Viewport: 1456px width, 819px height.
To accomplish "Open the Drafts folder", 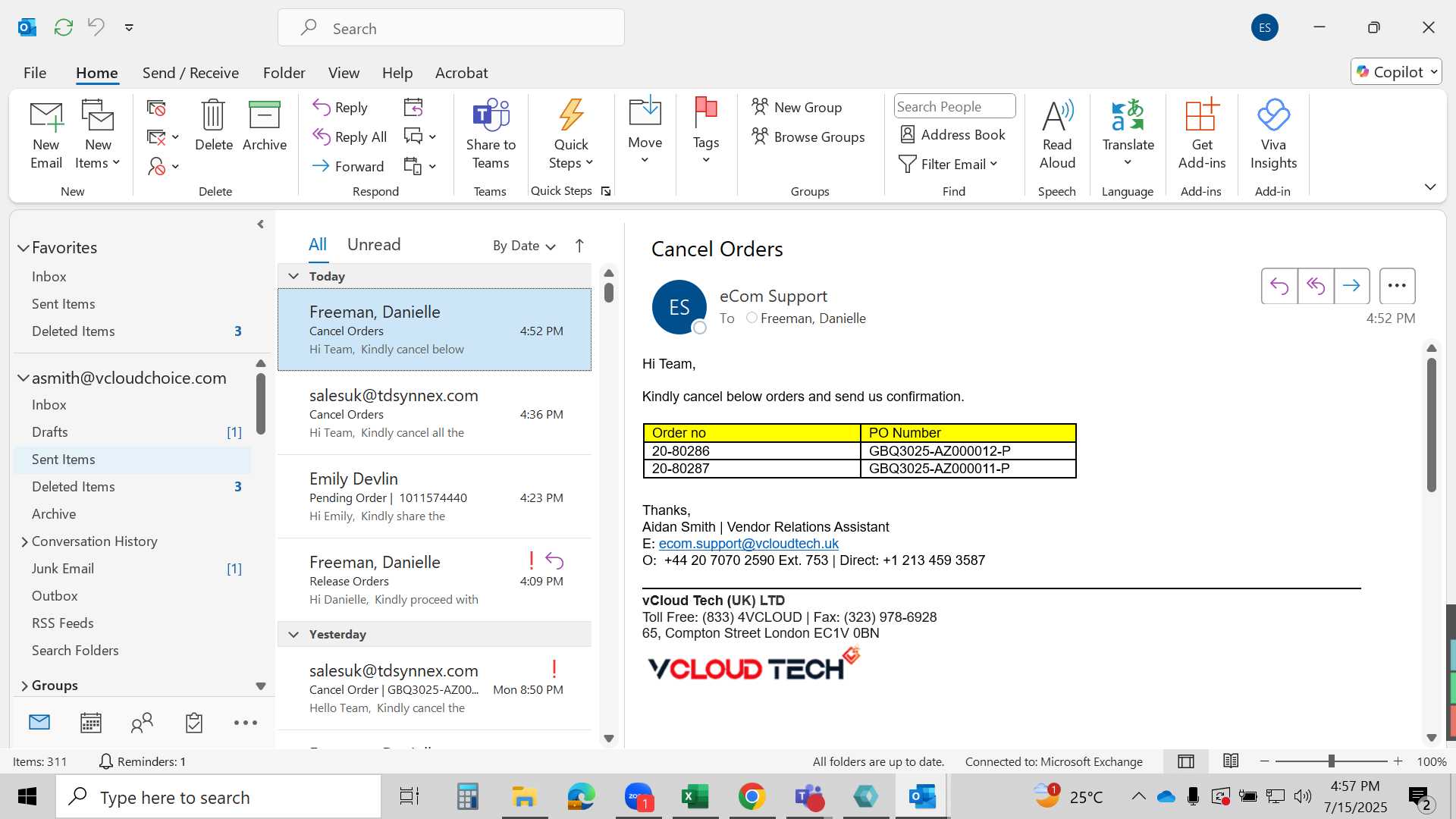I will pos(132,432).
